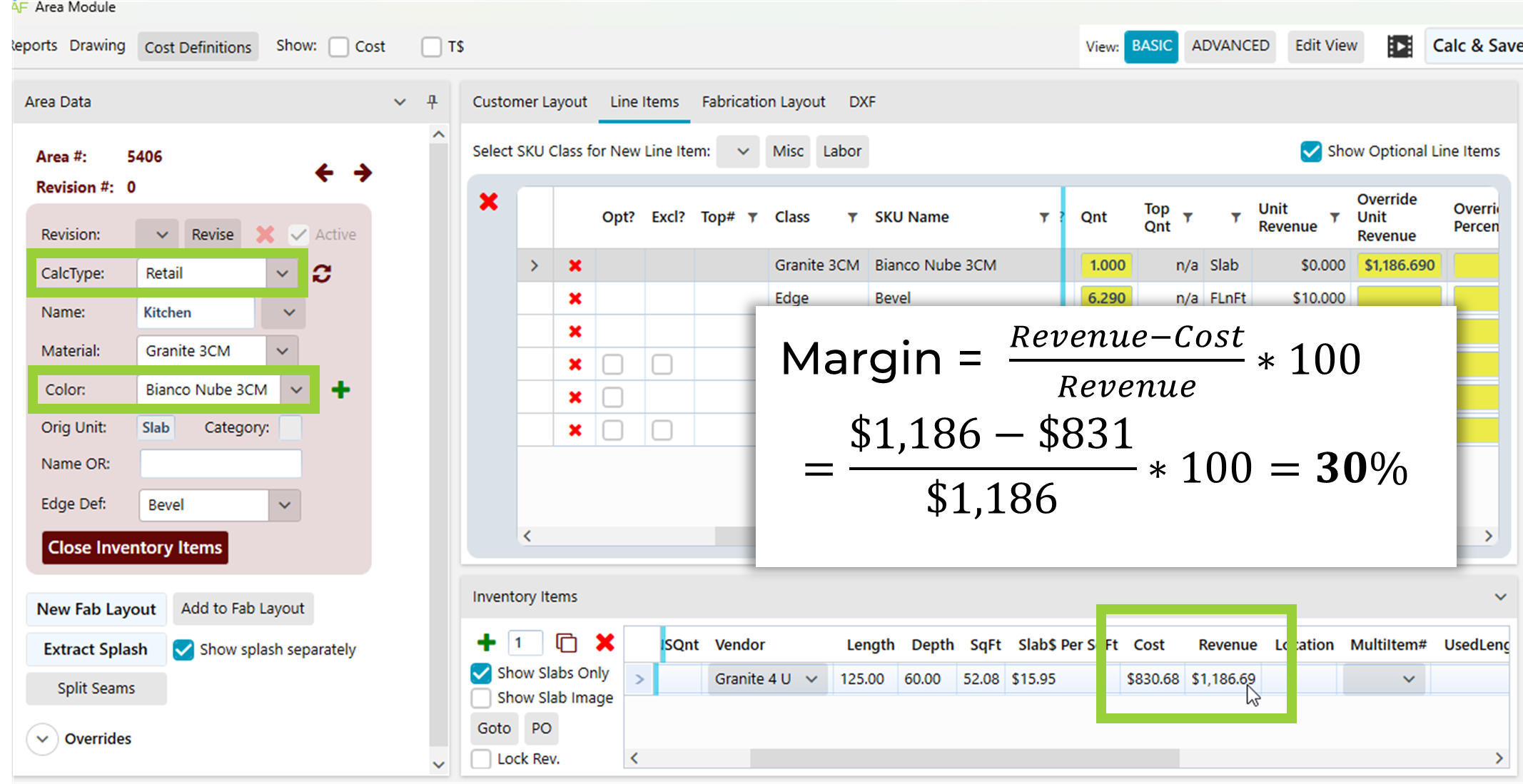Click the CalcType refresh icon
This screenshot has height=784, width=1523.
pos(322,273)
